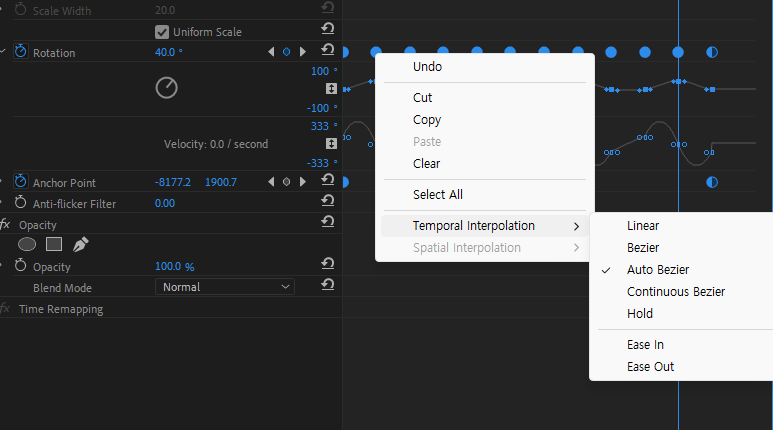
Task: Toggle the Rotation animation stopwatch
Action: [21, 52]
